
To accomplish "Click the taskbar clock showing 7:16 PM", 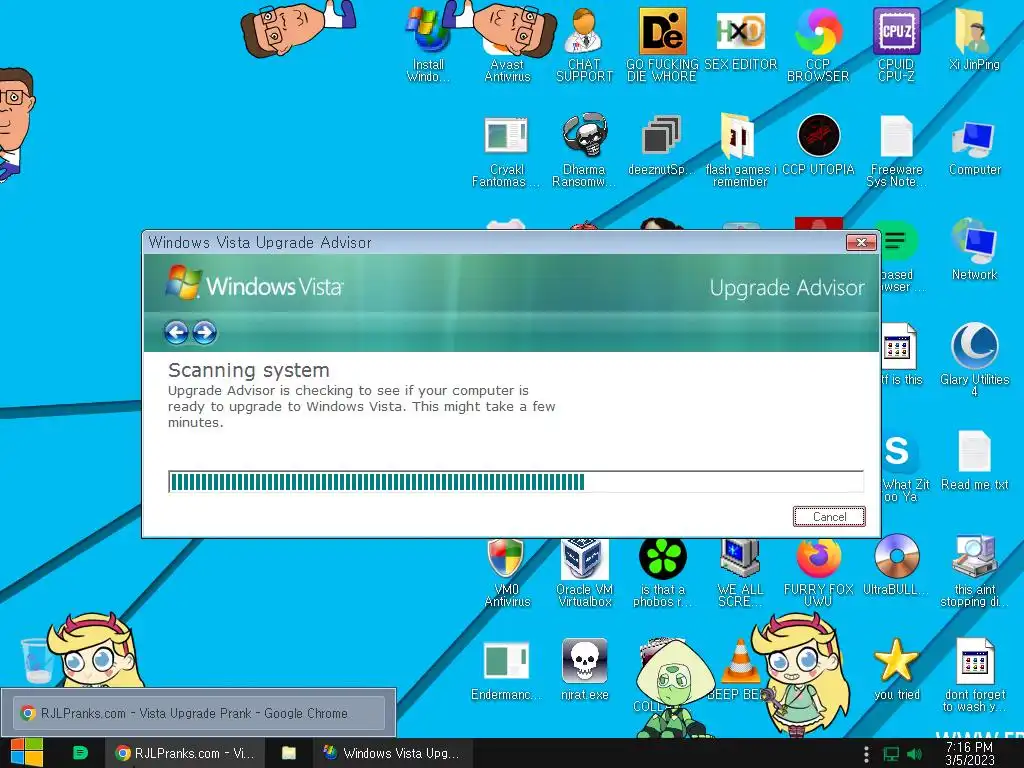I will pos(970,754).
